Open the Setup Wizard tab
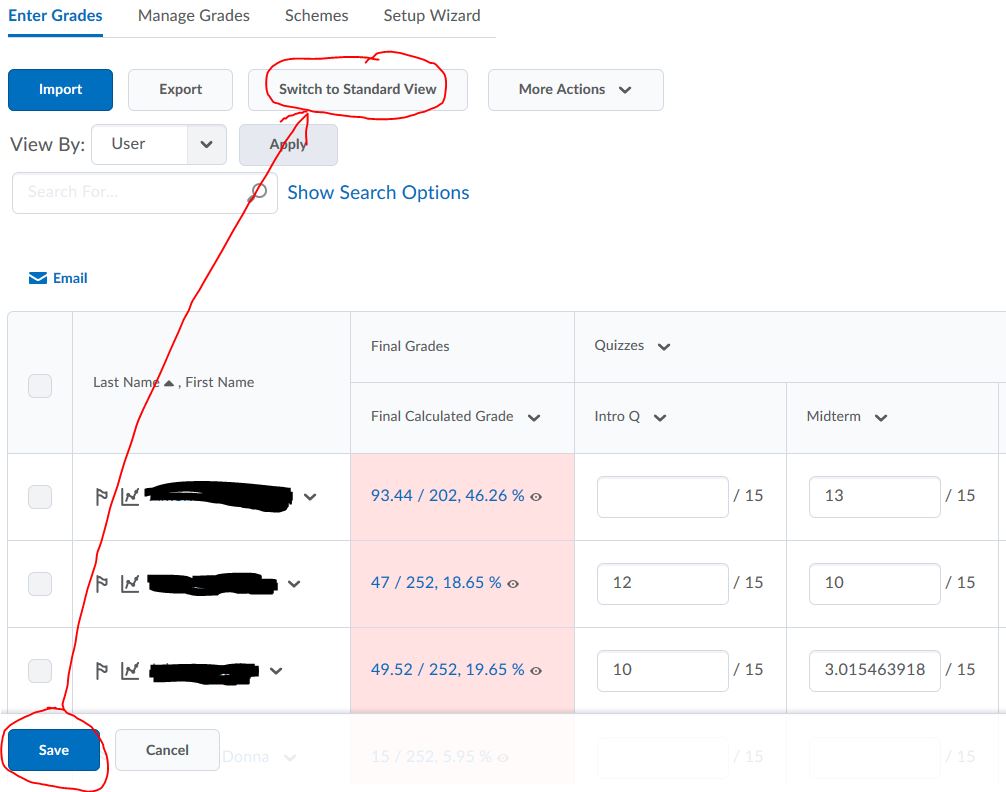Screen dimensions: 1006x792 (431, 15)
